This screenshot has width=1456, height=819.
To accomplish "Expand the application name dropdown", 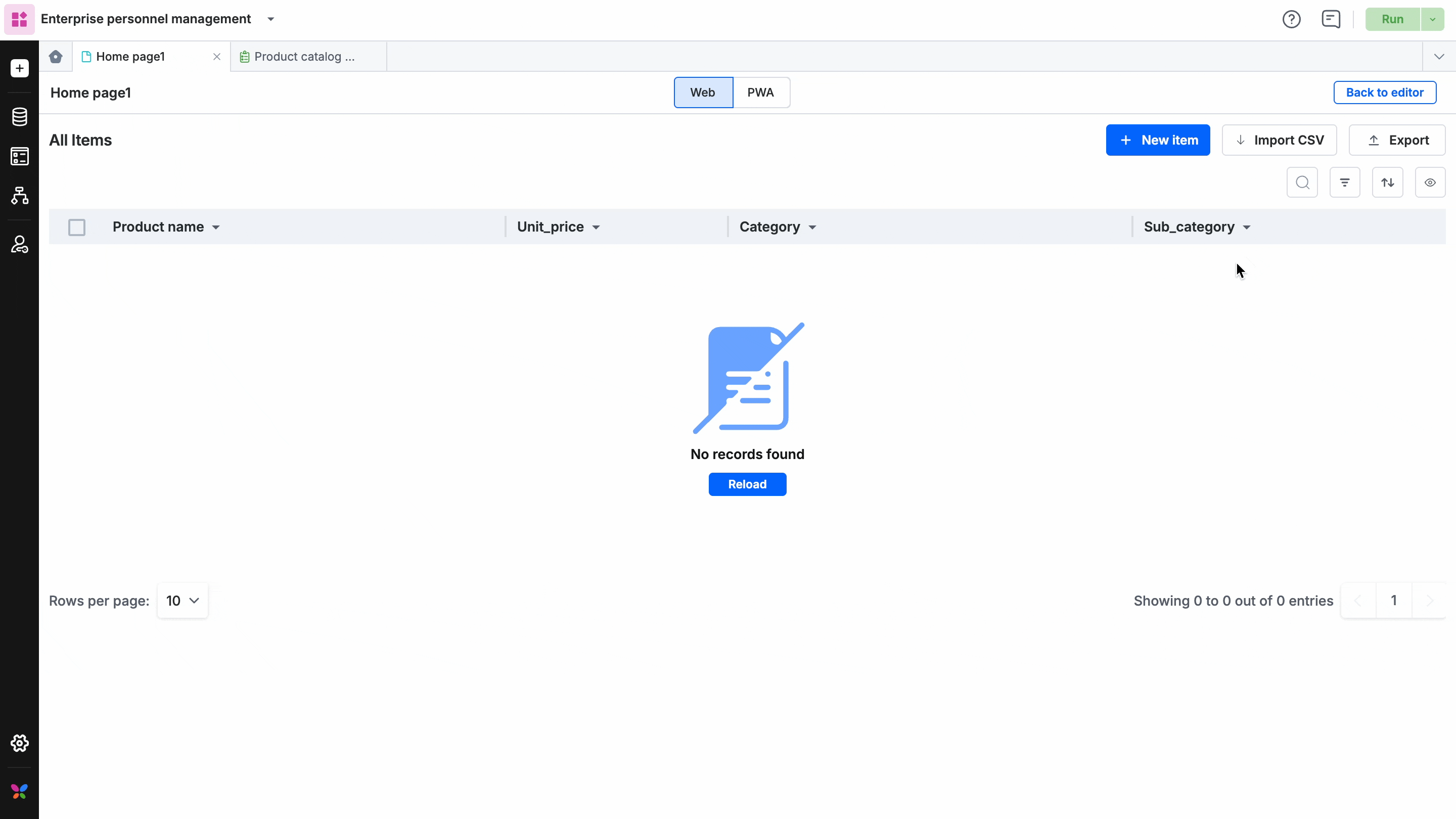I will [271, 19].
